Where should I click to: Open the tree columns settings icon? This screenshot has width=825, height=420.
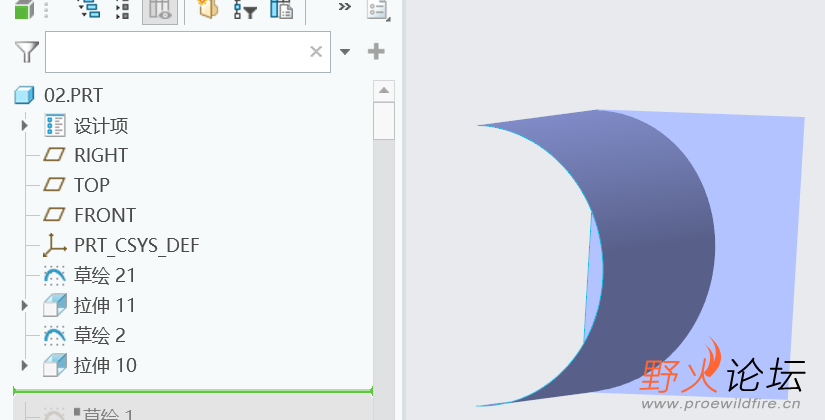click(281, 9)
